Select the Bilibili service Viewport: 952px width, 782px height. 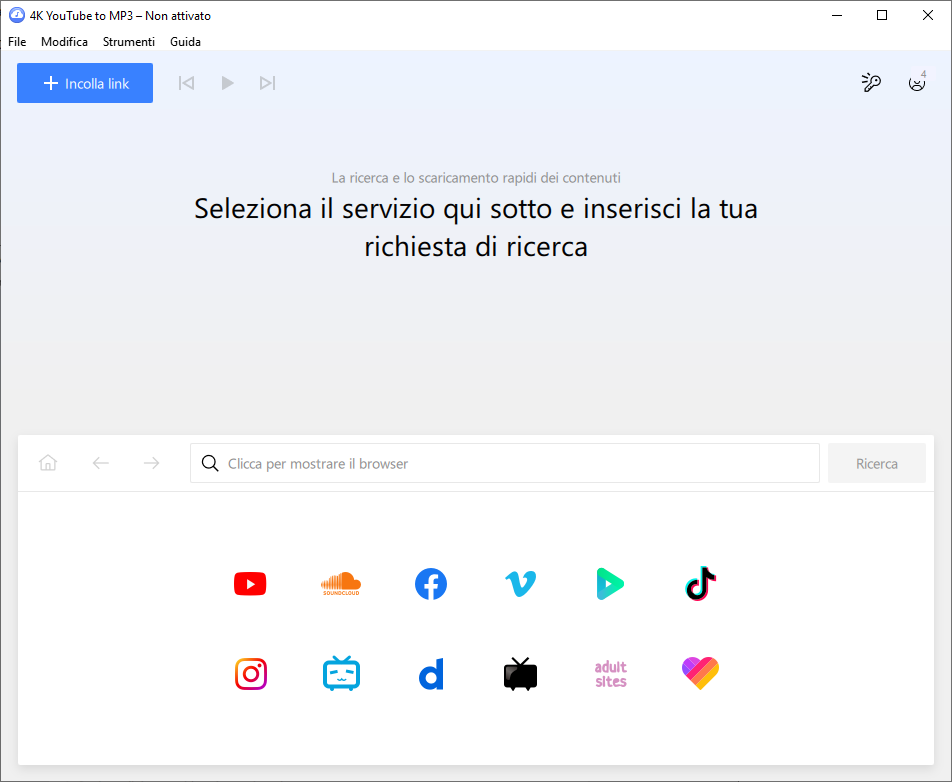(x=341, y=673)
